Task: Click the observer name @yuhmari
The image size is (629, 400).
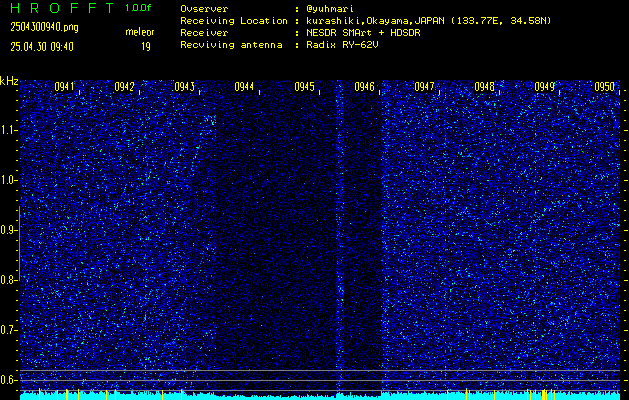Action: pyautogui.click(x=330, y=9)
